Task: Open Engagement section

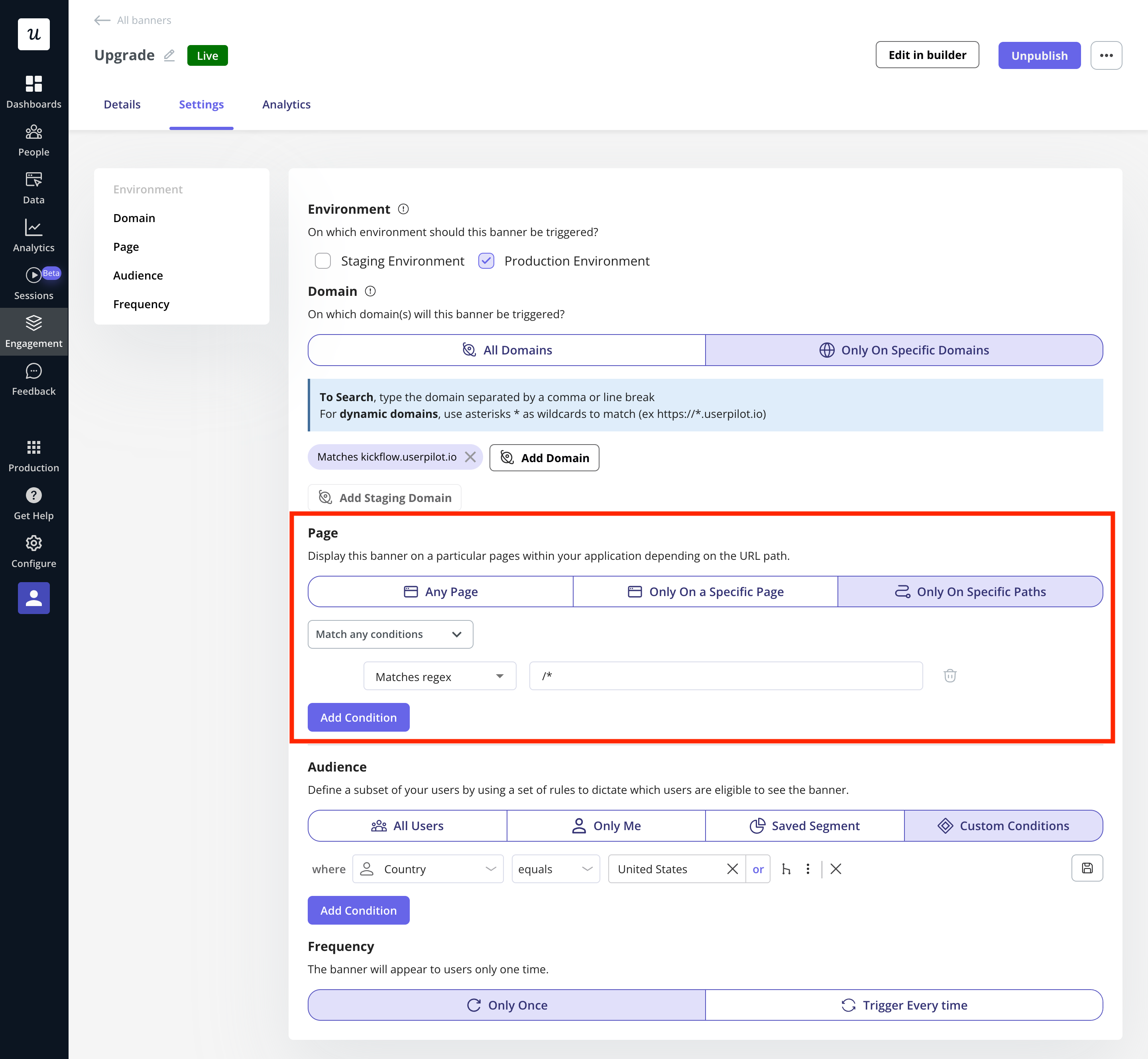Action: pos(34,332)
